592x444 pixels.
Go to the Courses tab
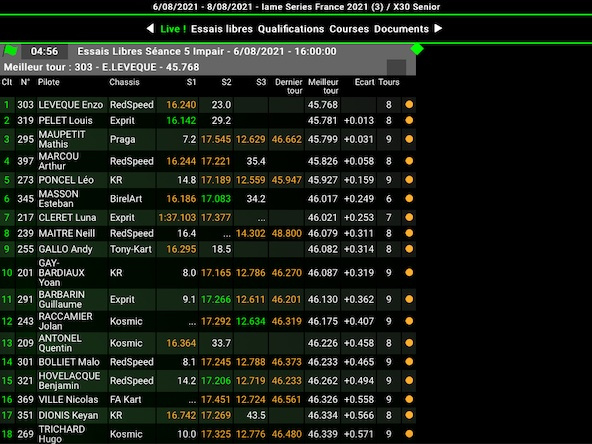[349, 29]
